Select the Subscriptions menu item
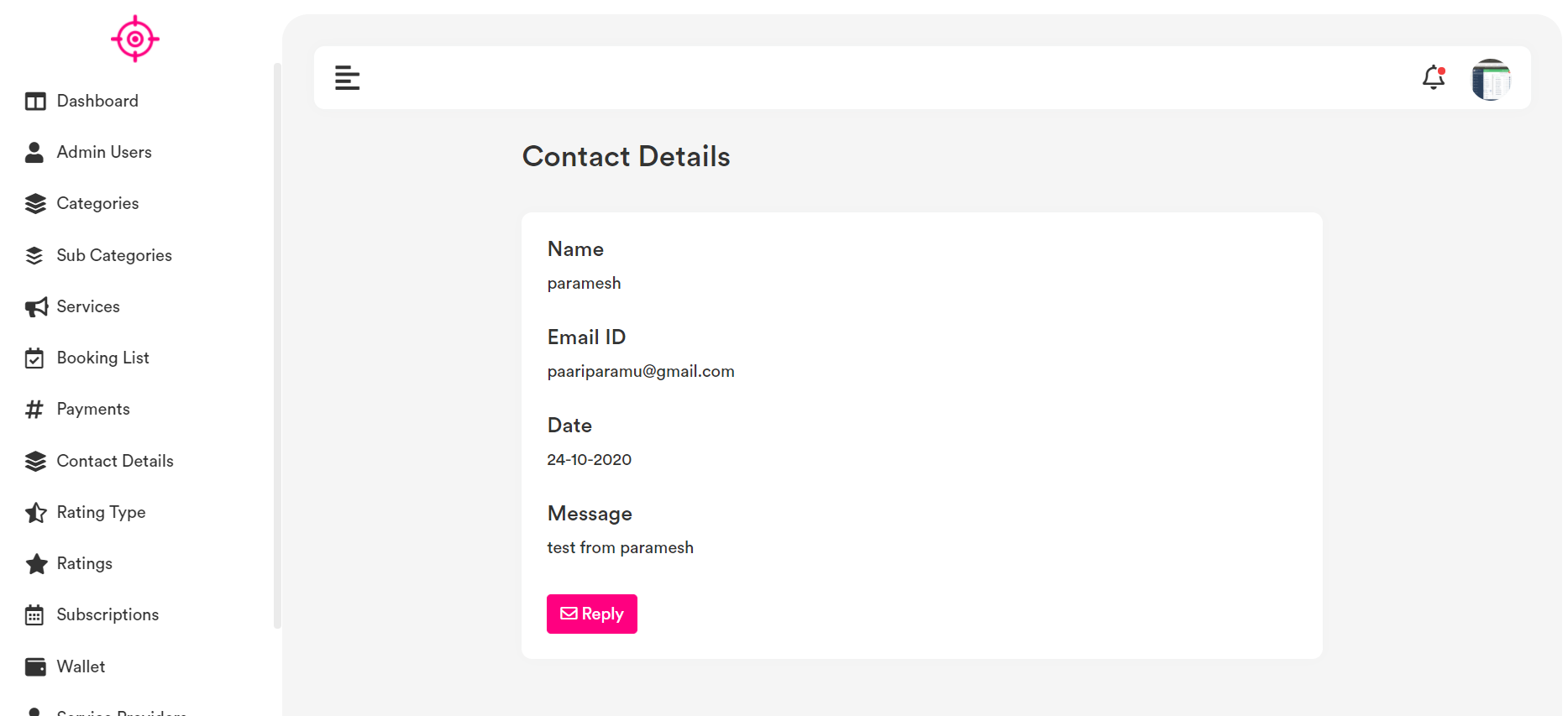The image size is (1568, 716). click(x=108, y=615)
